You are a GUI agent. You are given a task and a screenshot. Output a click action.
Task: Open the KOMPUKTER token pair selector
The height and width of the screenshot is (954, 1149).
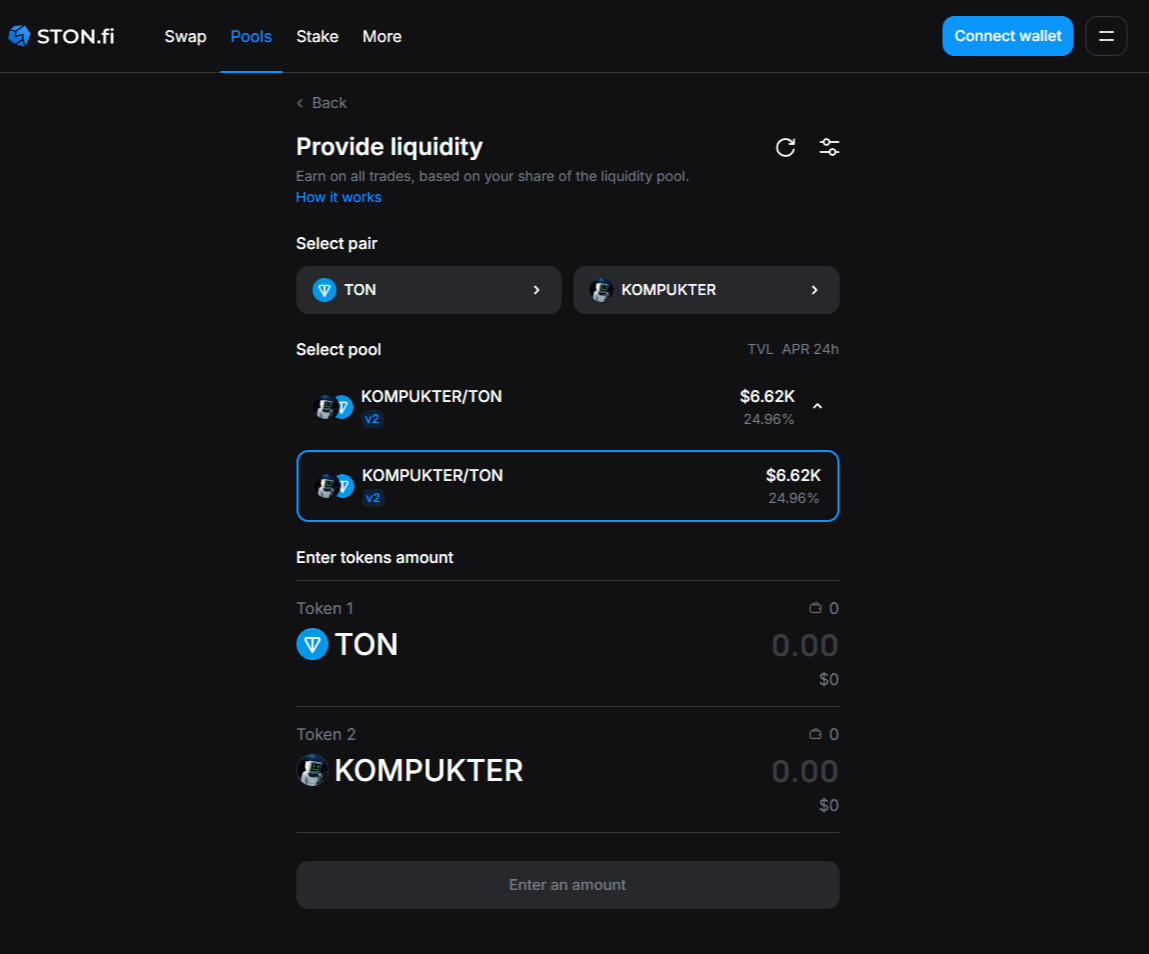pyautogui.click(x=706, y=290)
